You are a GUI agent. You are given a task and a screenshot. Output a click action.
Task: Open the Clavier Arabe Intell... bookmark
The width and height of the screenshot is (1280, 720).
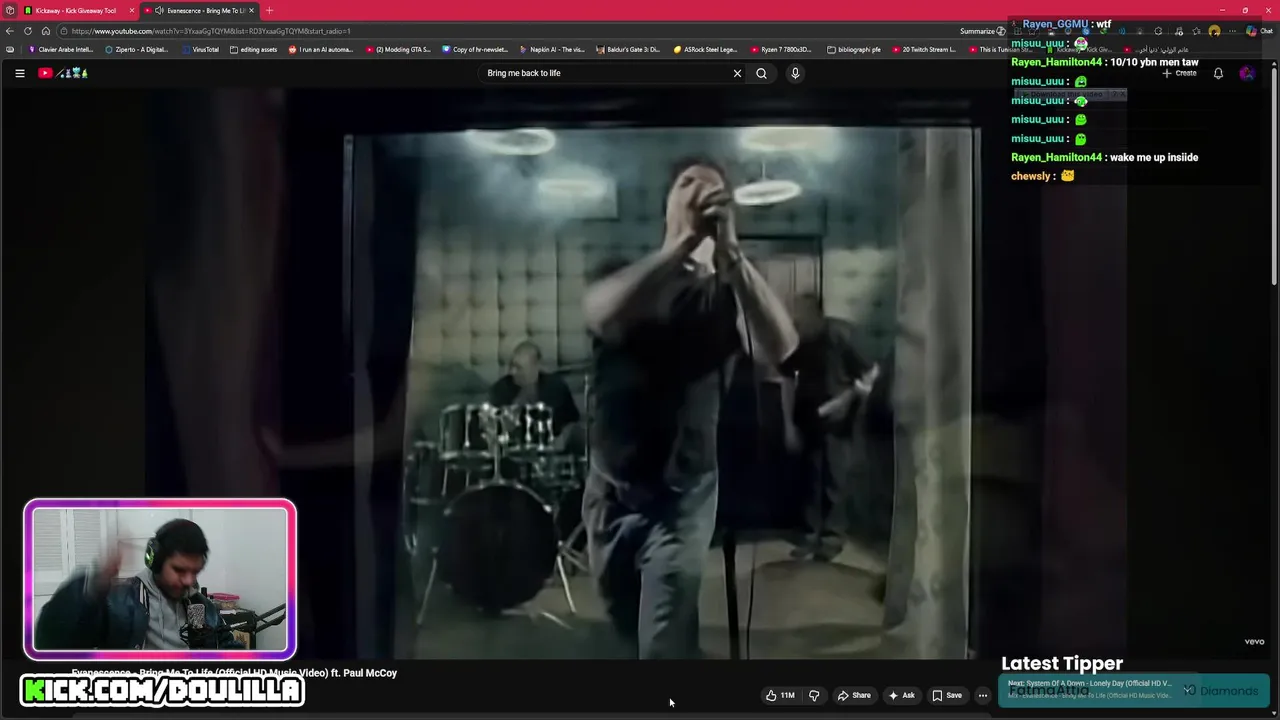60,49
